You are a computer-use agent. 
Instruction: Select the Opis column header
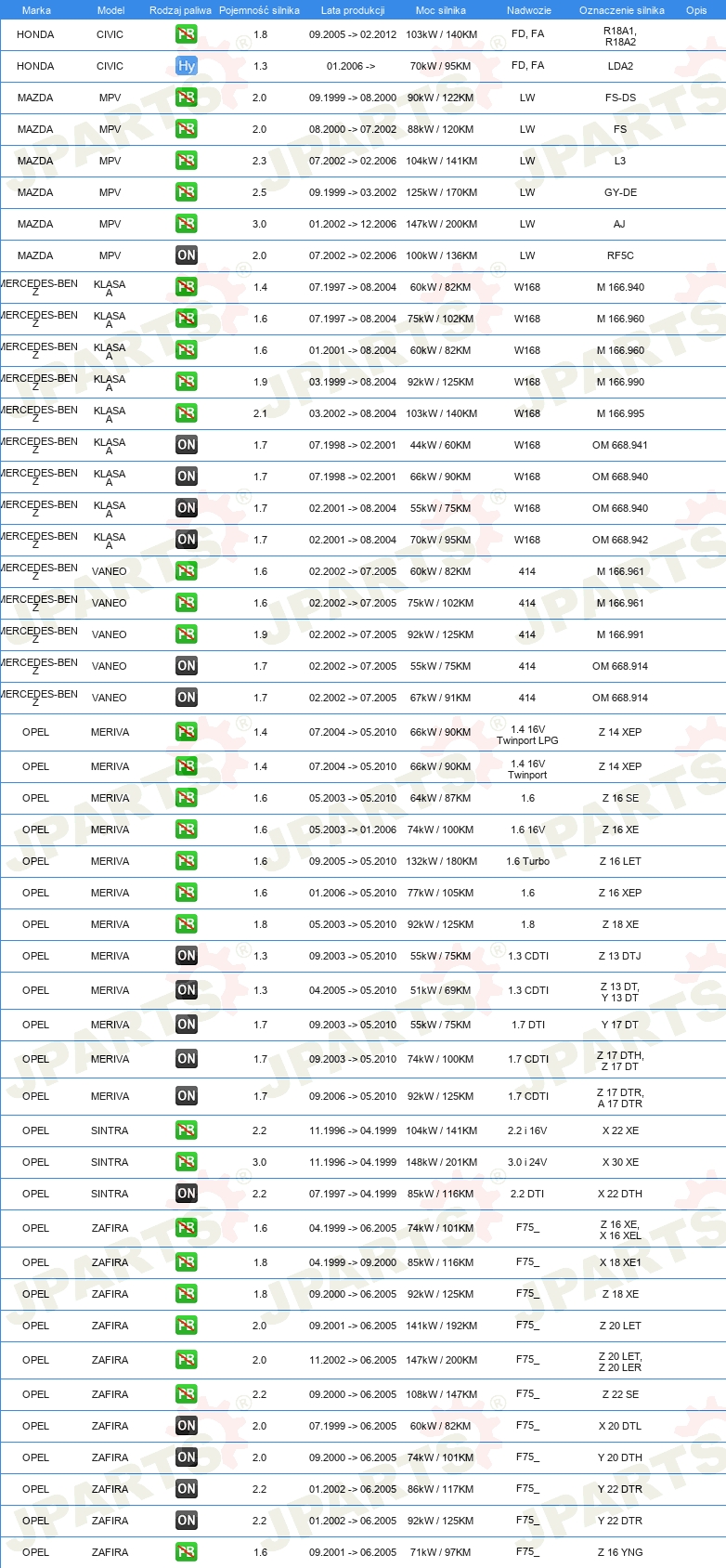(x=696, y=10)
